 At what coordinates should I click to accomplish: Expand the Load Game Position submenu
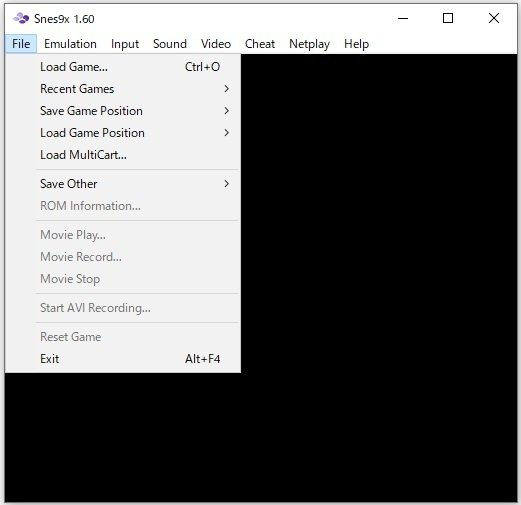click(x=123, y=133)
